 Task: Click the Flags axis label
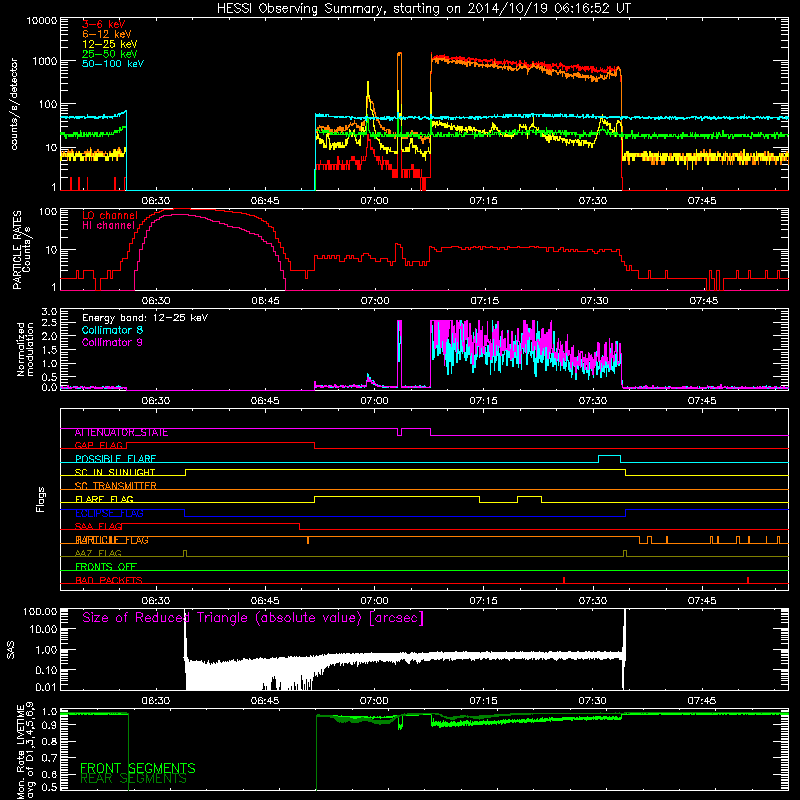tap(41, 499)
